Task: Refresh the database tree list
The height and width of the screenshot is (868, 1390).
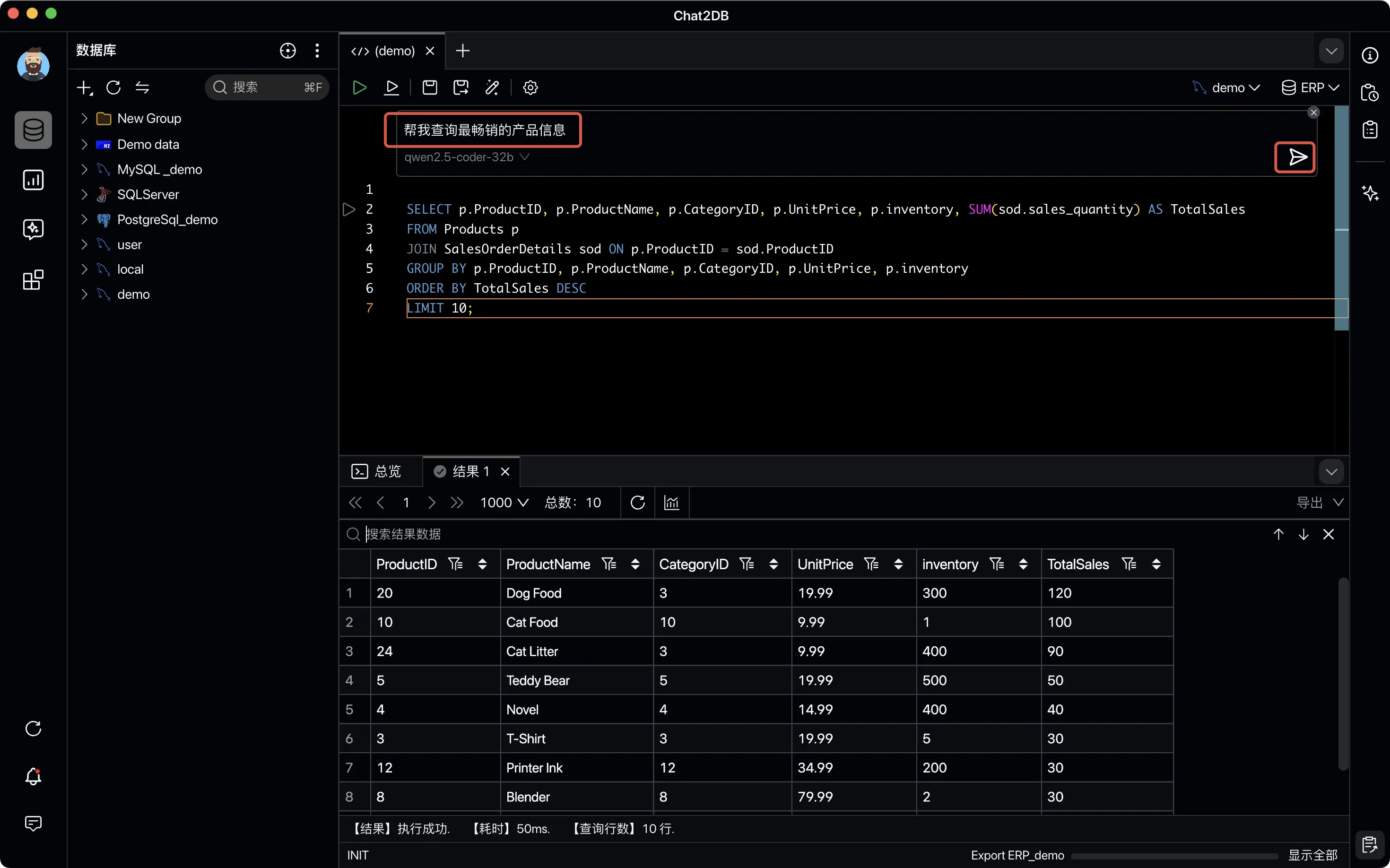Action: point(113,87)
